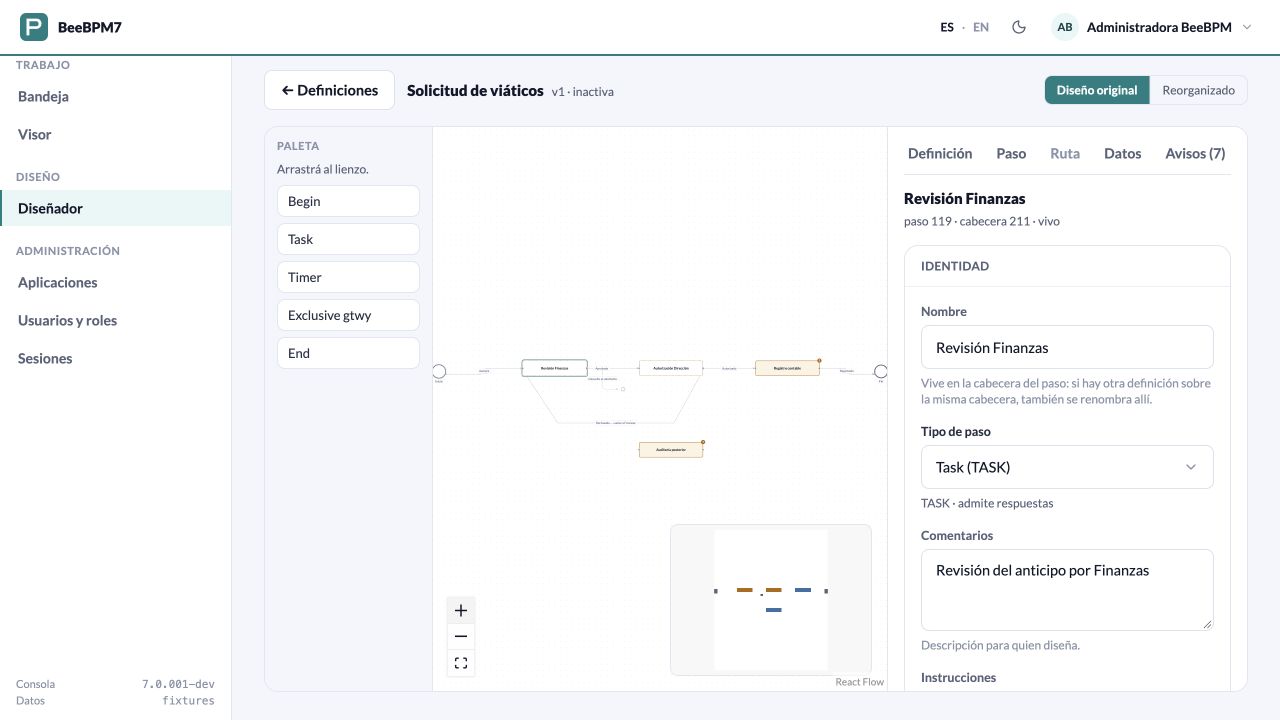Image resolution: width=1280 pixels, height=720 pixels.
Task: Switch to Reorganizado layout
Action: point(1199,90)
